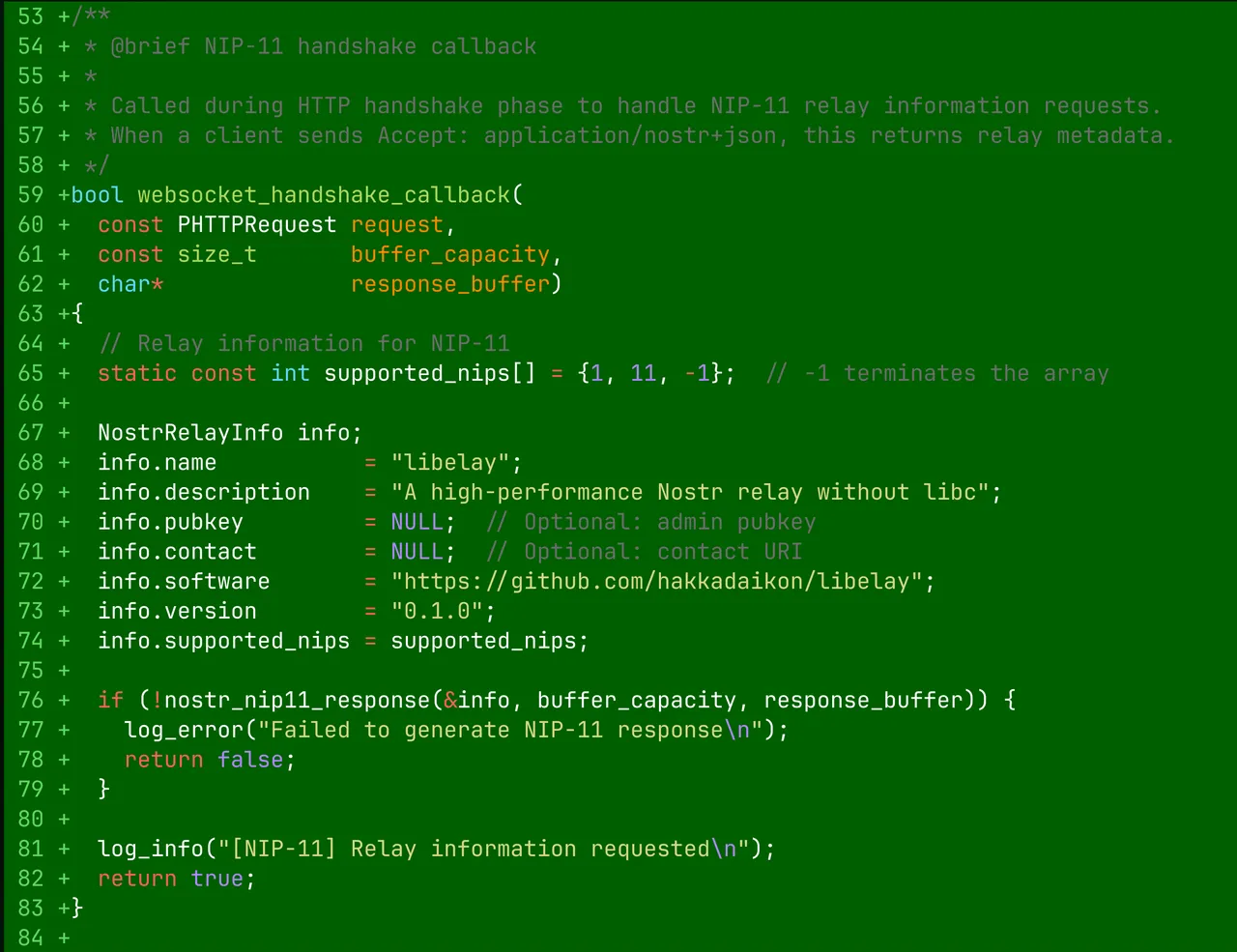Click the info.contact field name
The height and width of the screenshot is (952, 1237).
pos(177,552)
